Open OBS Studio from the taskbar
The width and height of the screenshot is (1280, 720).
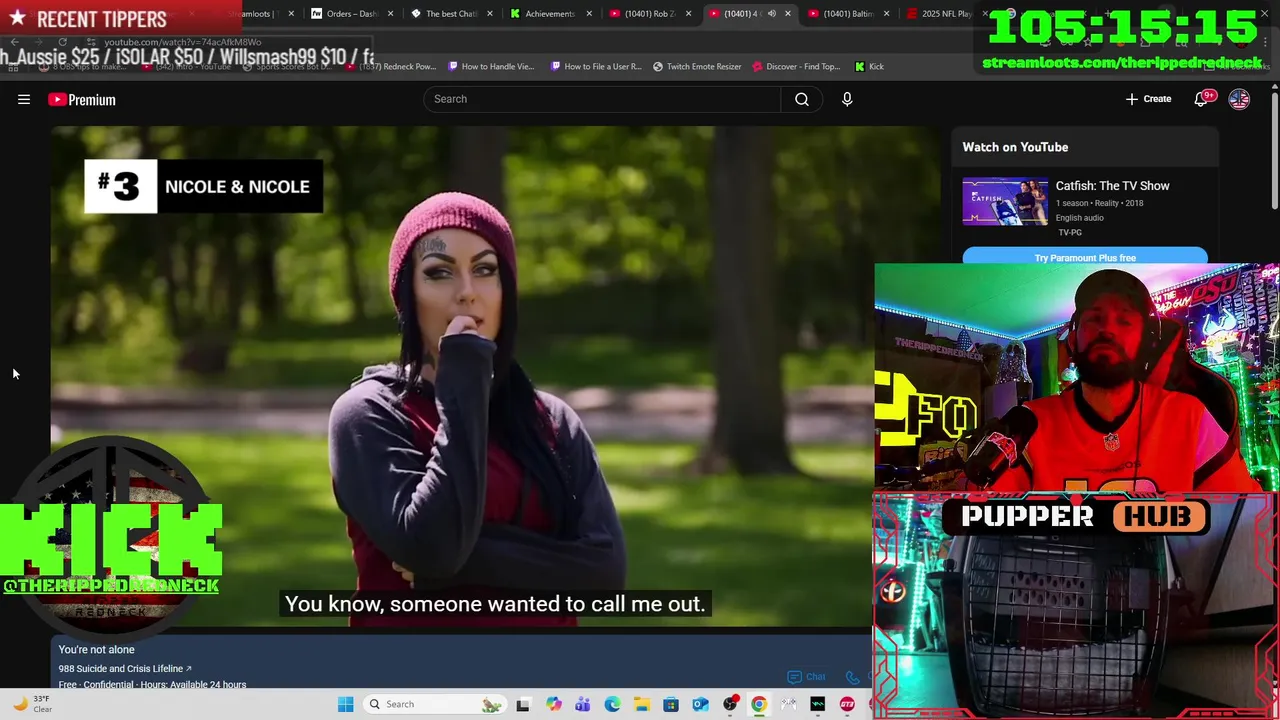click(x=730, y=704)
